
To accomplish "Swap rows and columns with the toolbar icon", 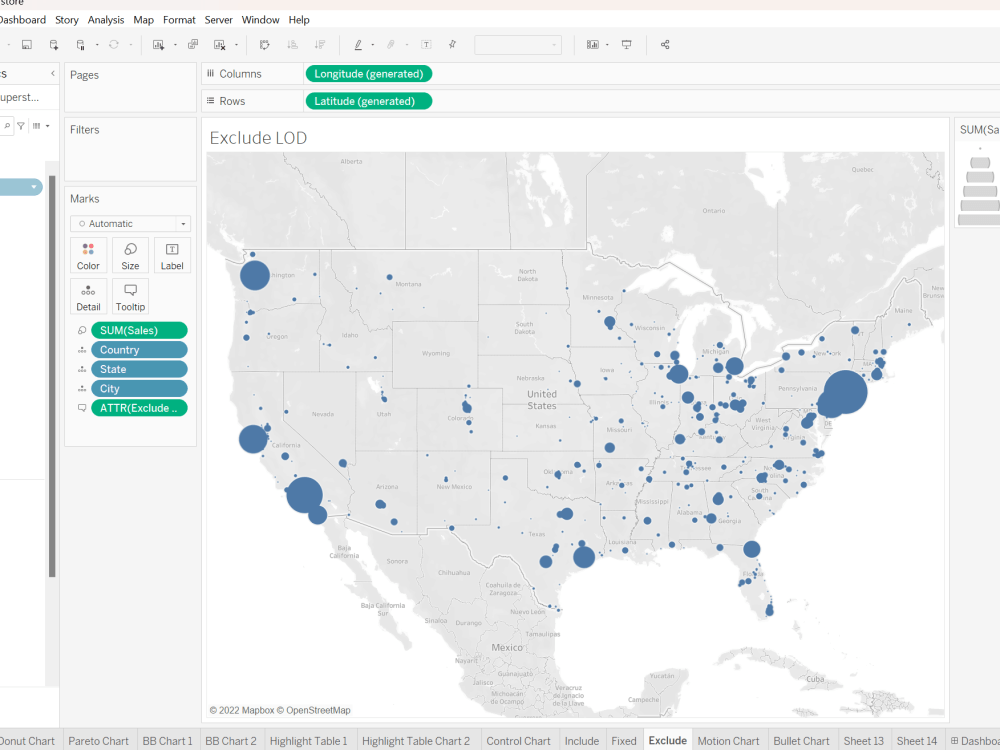I will coord(264,44).
